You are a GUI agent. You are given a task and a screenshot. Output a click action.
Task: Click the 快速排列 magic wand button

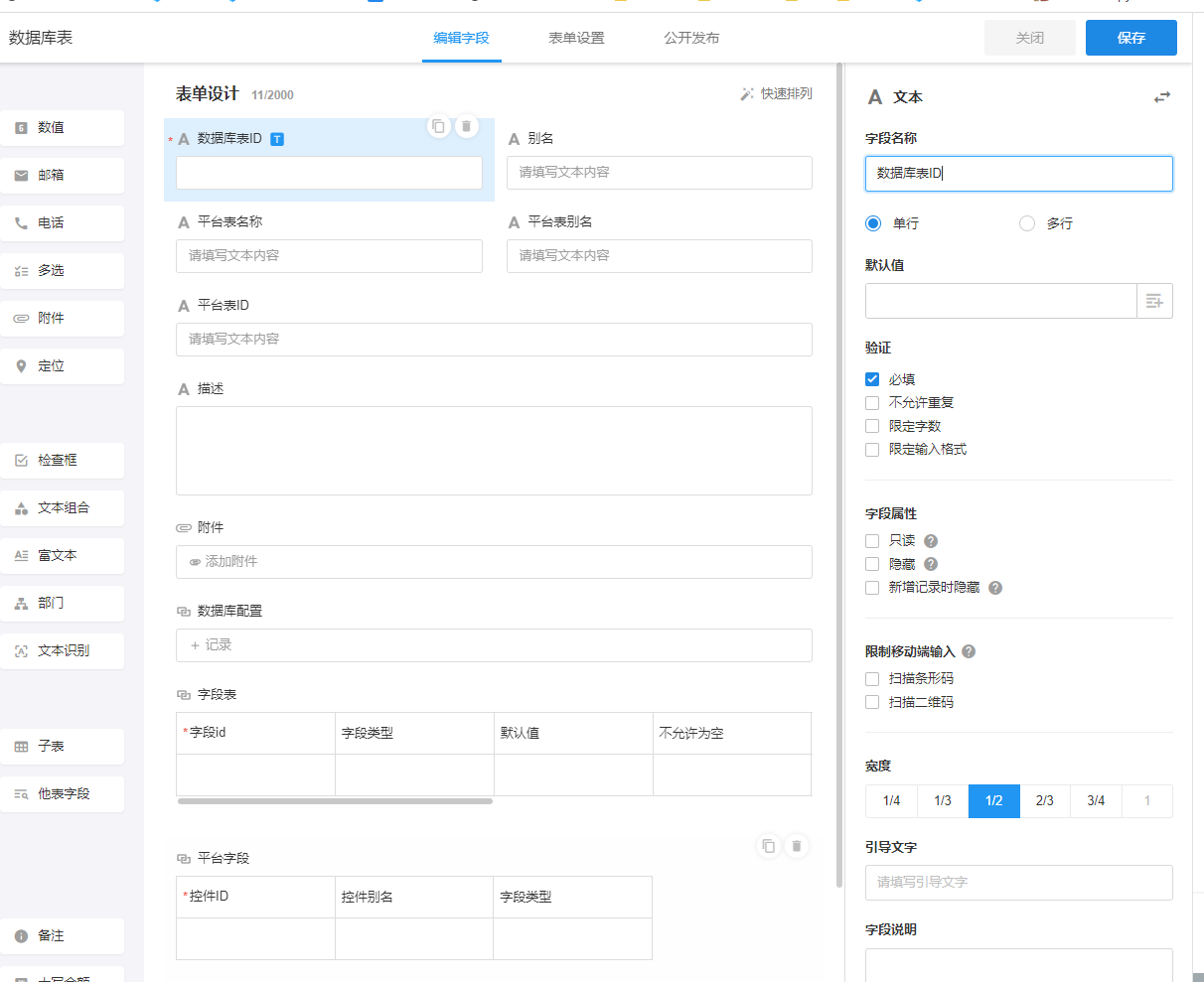776,93
